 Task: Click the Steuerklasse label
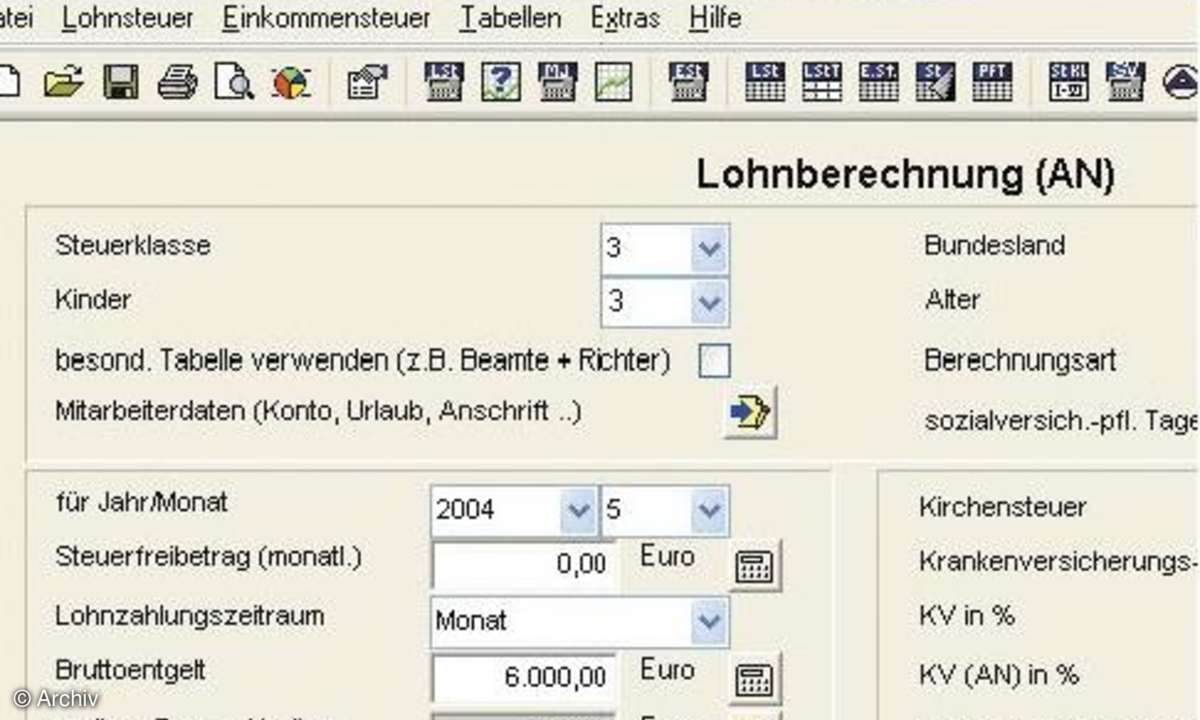point(133,245)
